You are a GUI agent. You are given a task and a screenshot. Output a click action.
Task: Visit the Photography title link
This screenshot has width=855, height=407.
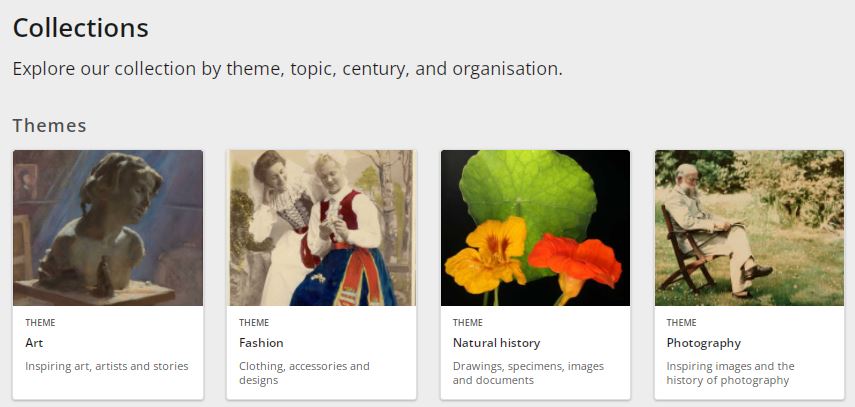704,343
